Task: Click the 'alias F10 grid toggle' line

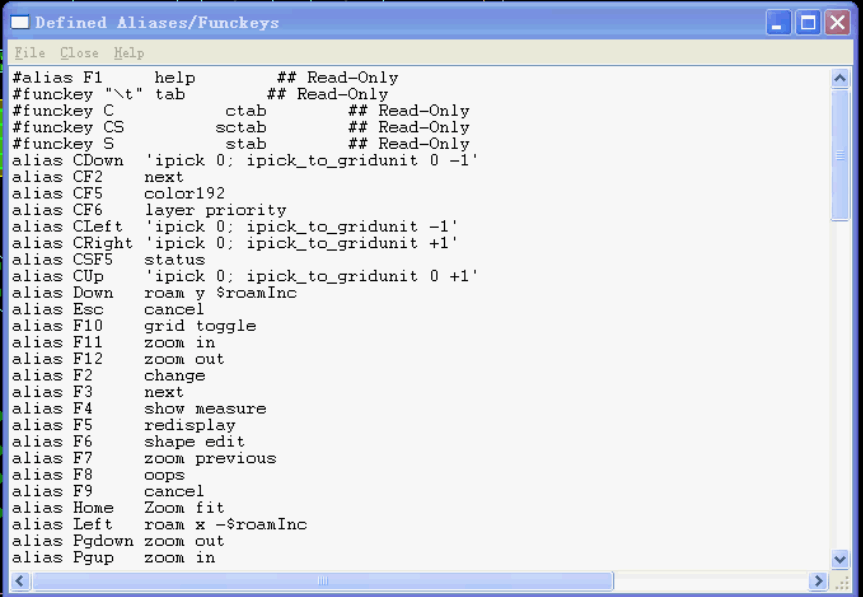Action: (x=134, y=325)
